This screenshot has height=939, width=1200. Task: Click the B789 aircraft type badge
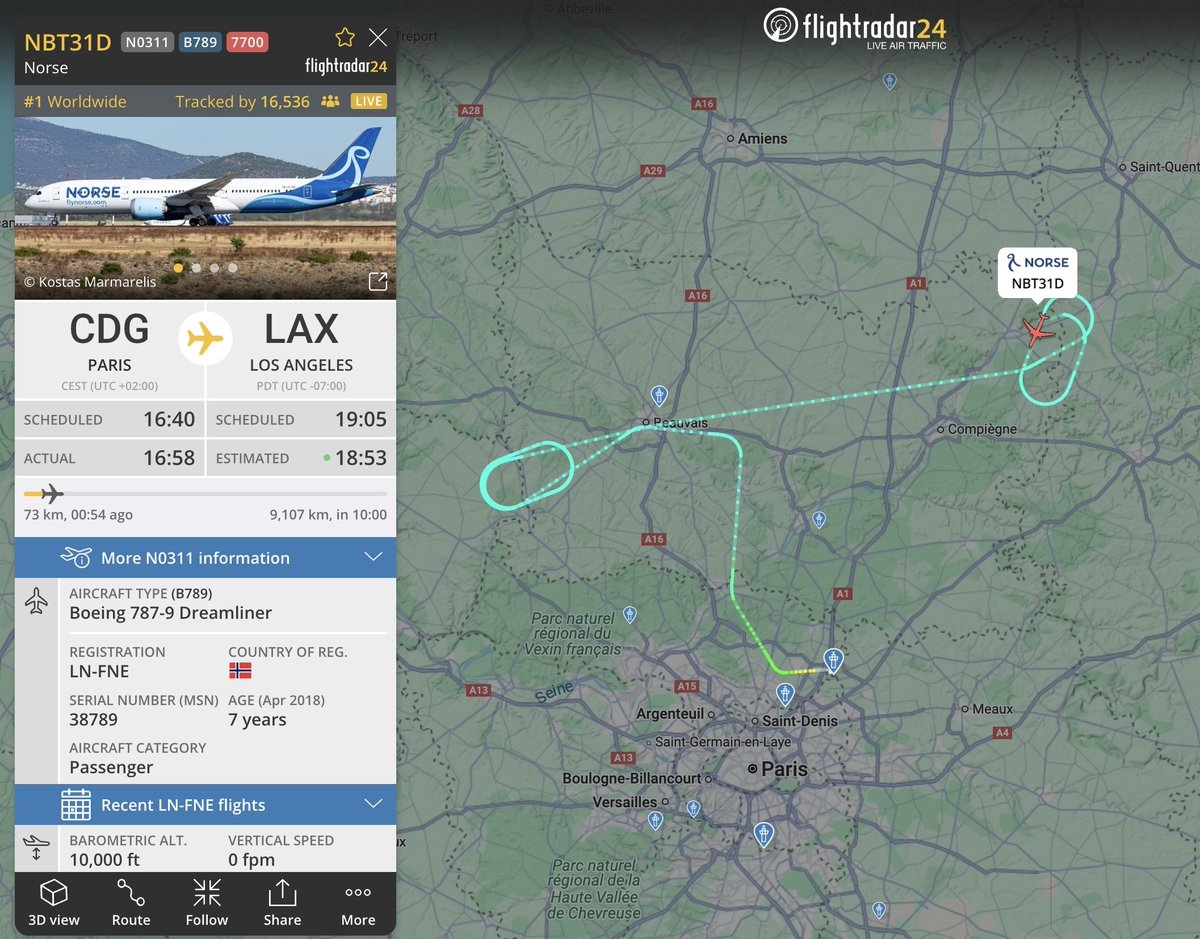pos(199,42)
